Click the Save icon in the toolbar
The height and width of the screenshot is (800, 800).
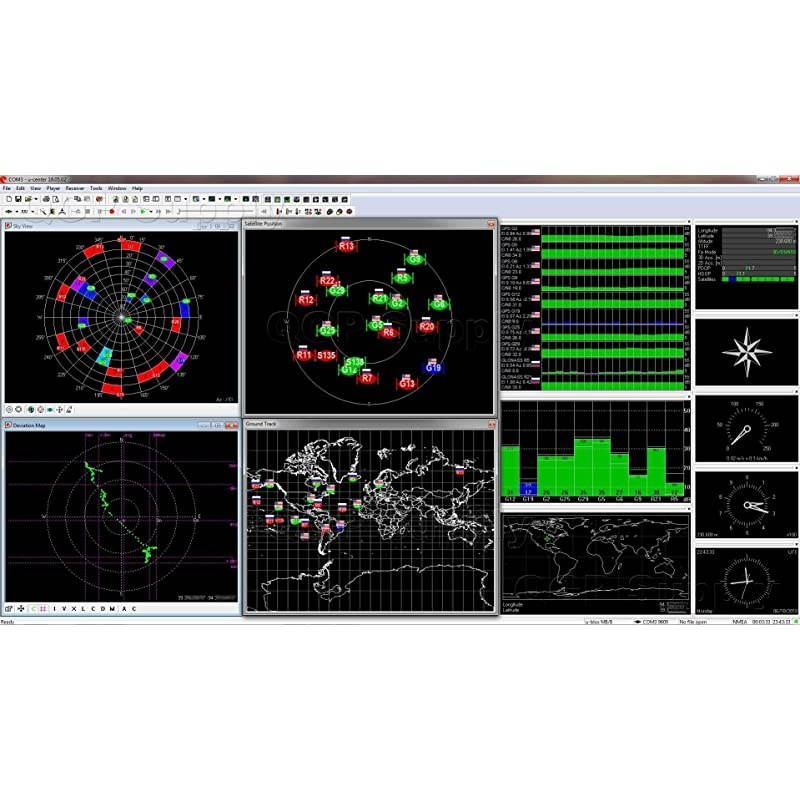(19, 199)
